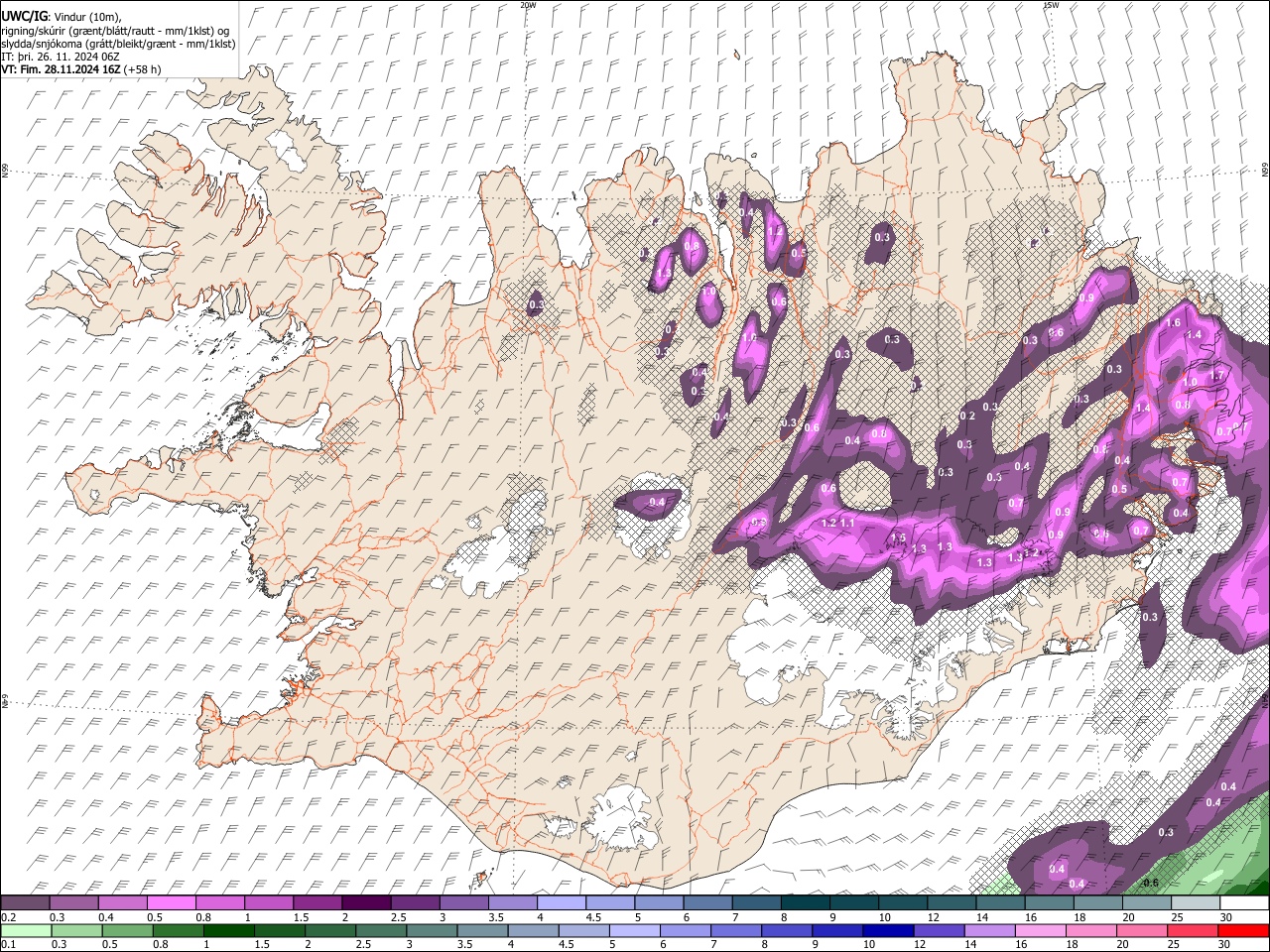Pick the pale green lower swatch between 0.1 and 0.3
The width and height of the screenshot is (1270, 952).
click(x=26, y=931)
